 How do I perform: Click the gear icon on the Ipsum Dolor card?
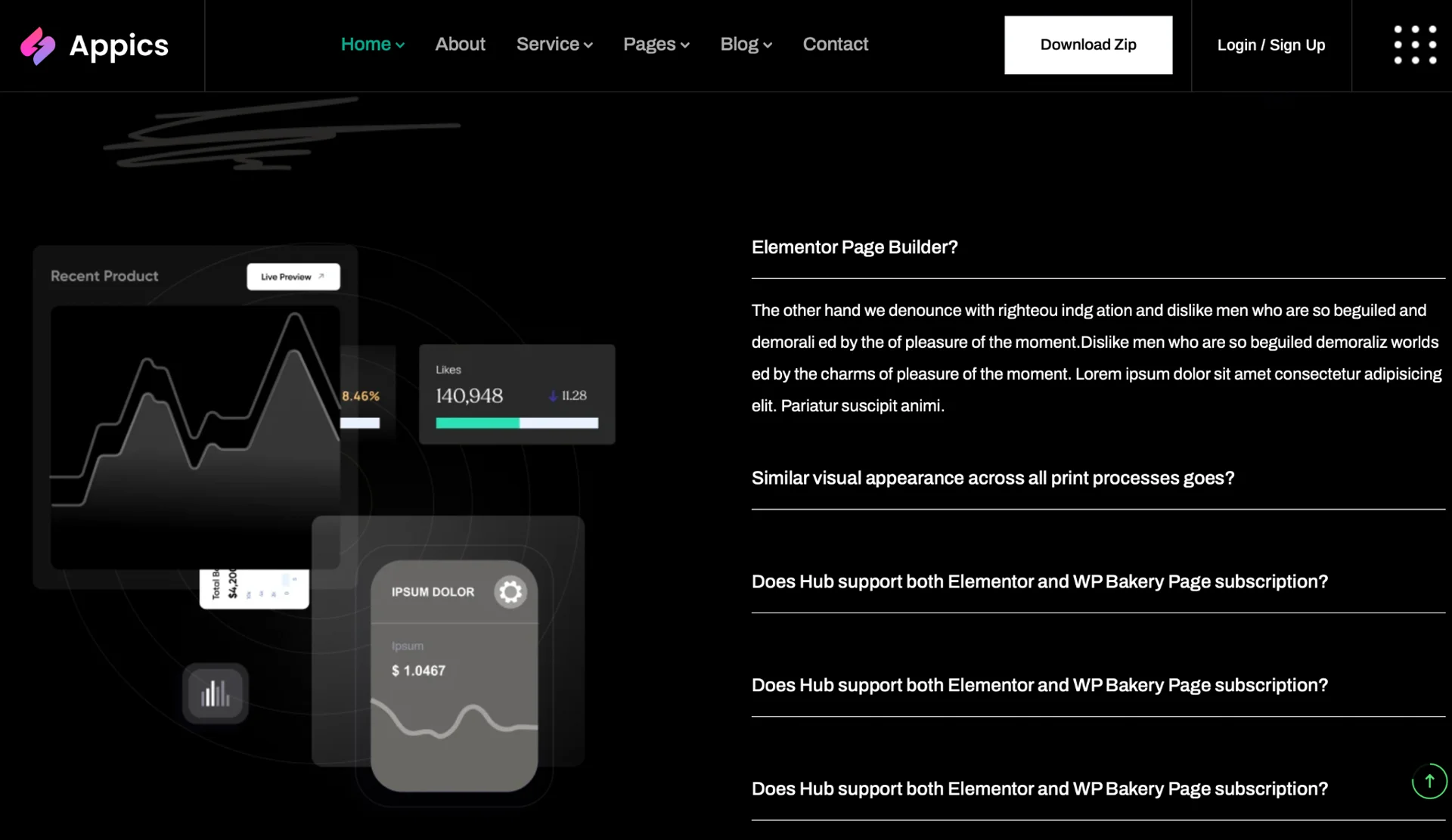click(x=510, y=592)
